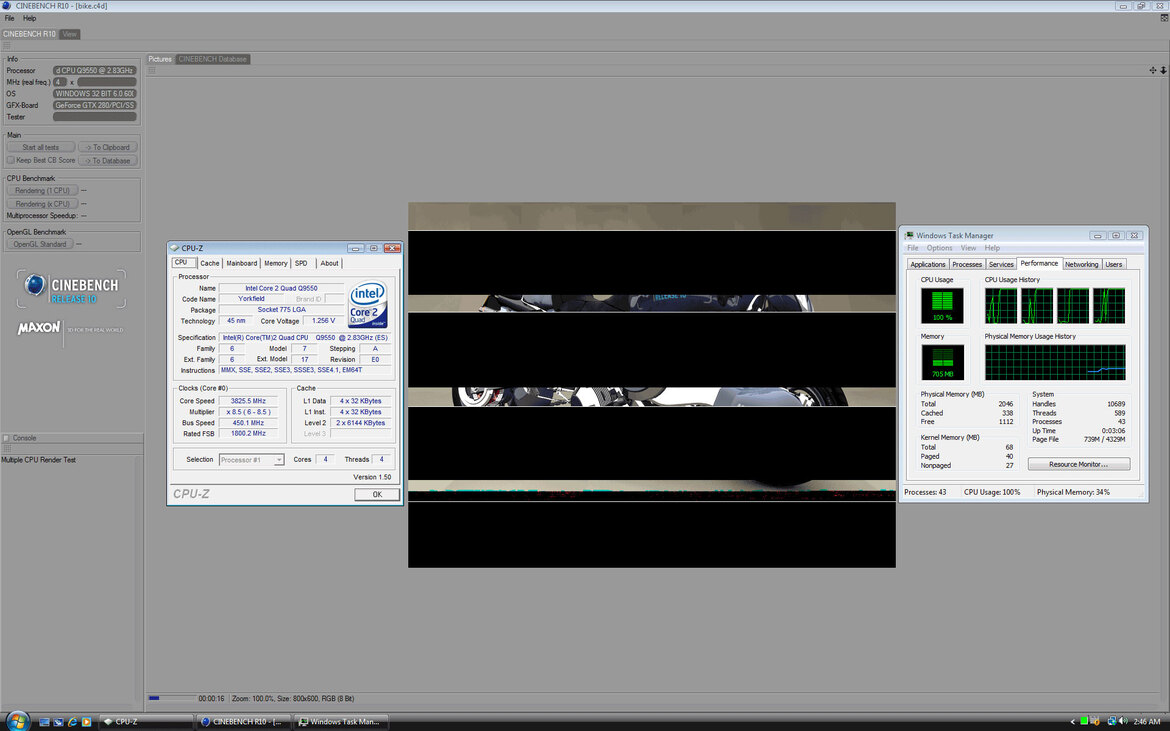The height and width of the screenshot is (731, 1170).
Task: Switch to CPU-Z taskbar button
Action: (146, 721)
